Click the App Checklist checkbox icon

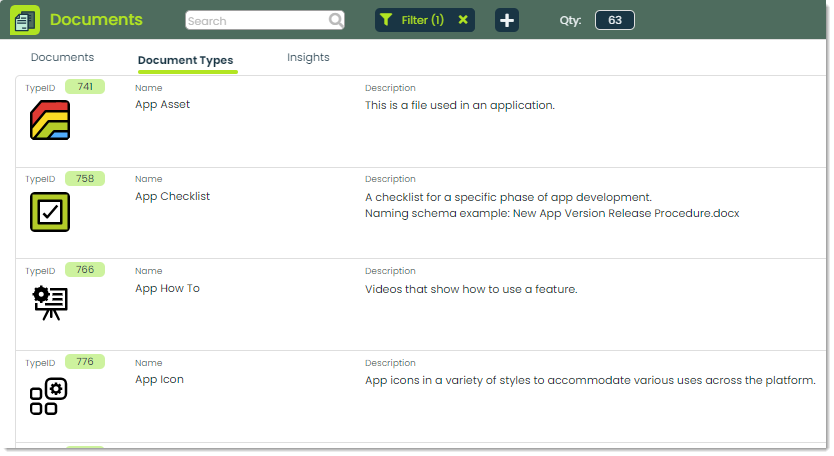point(50,212)
